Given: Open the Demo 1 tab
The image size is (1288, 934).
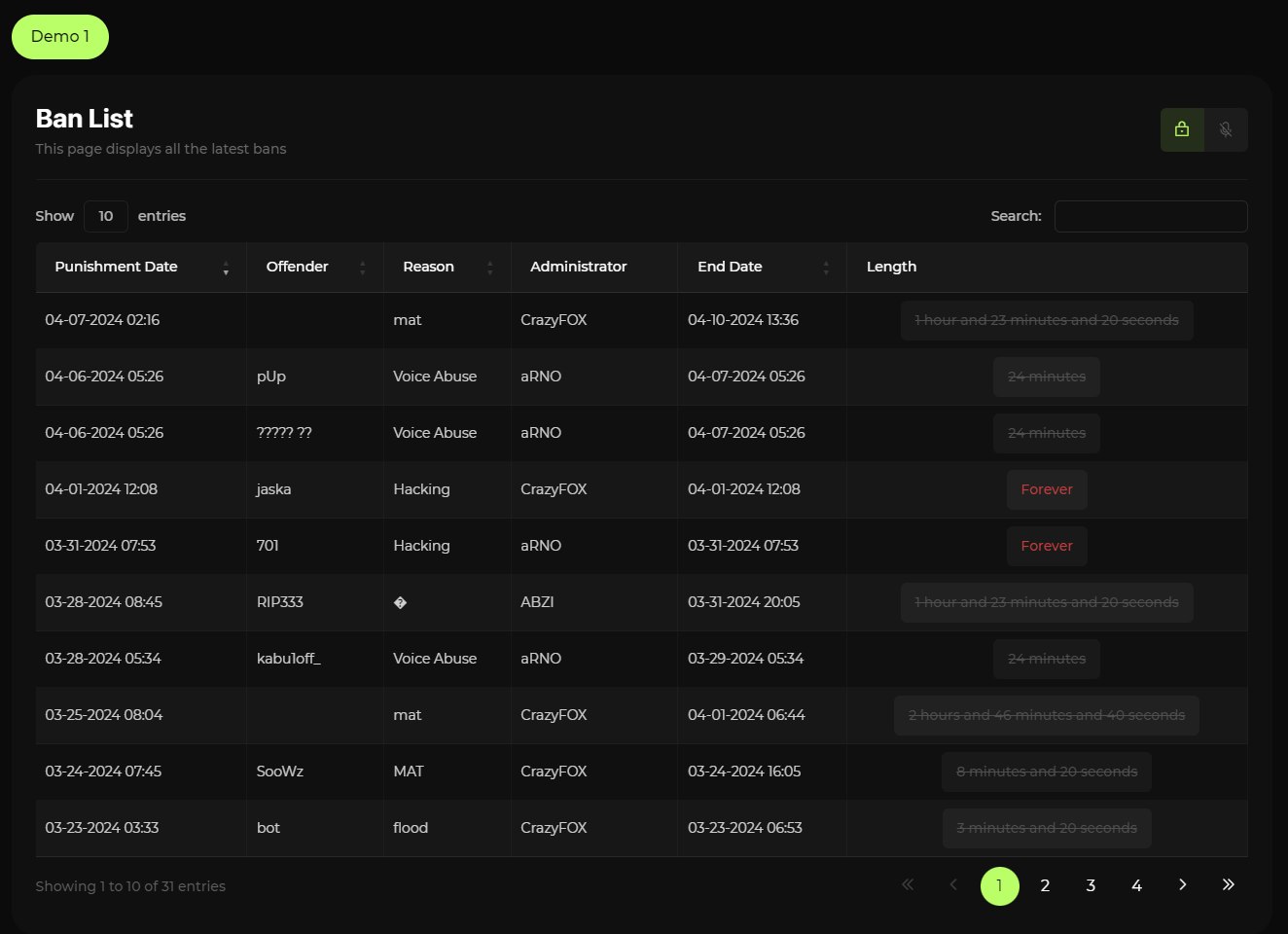Looking at the screenshot, I should (x=60, y=37).
